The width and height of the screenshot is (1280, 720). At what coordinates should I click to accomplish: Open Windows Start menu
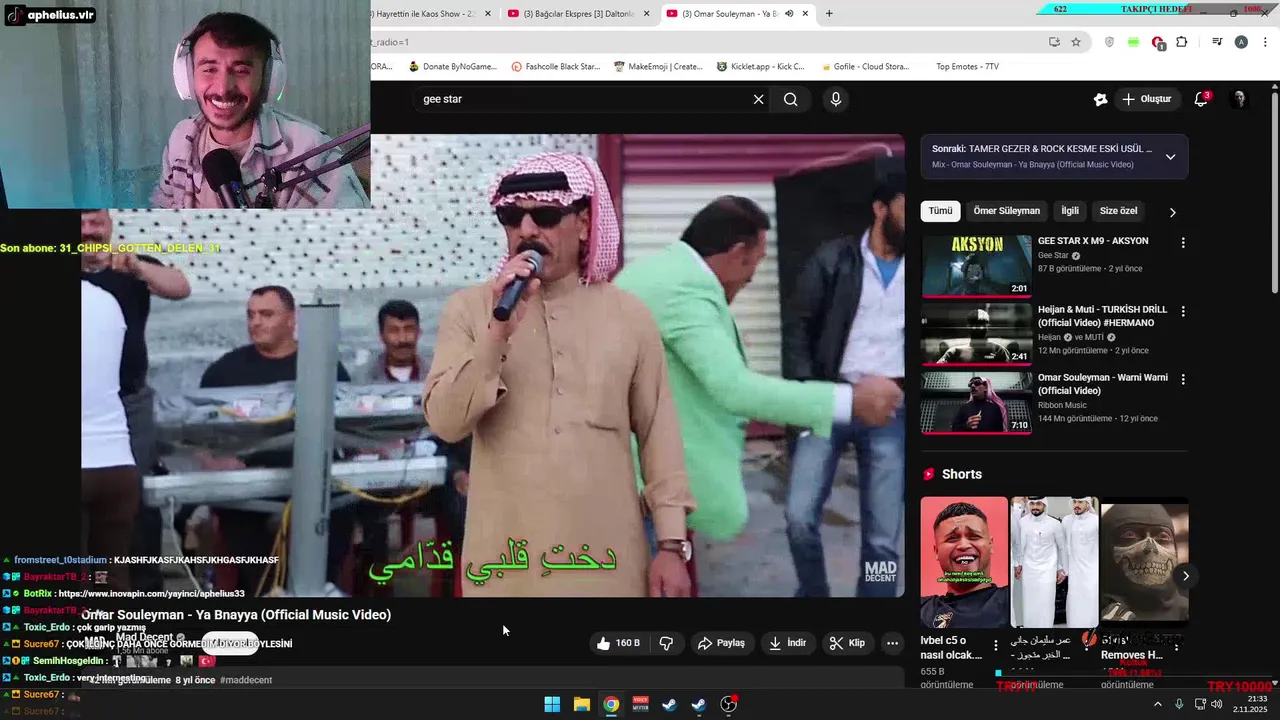(552, 704)
